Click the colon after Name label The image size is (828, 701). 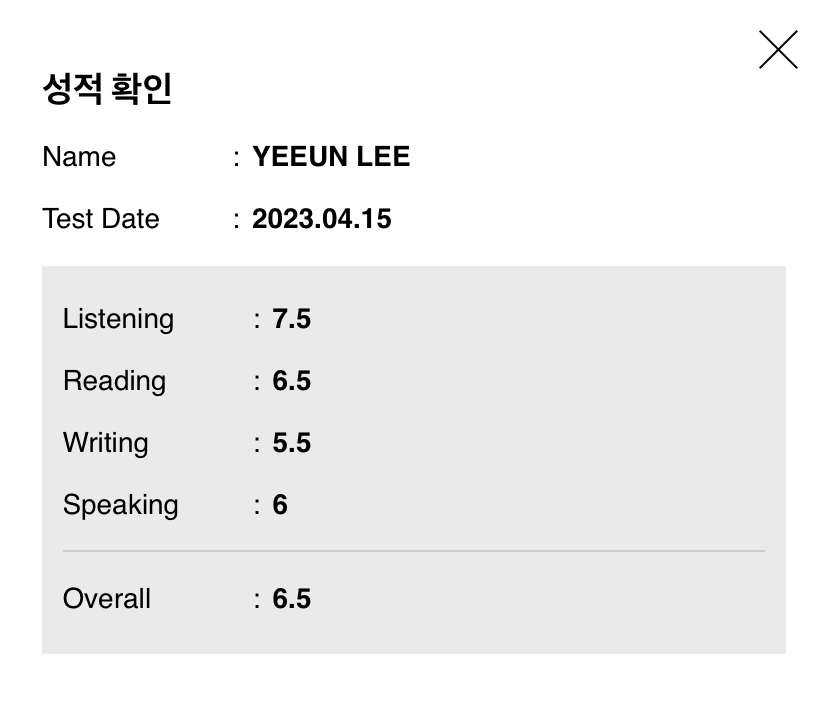point(236,158)
